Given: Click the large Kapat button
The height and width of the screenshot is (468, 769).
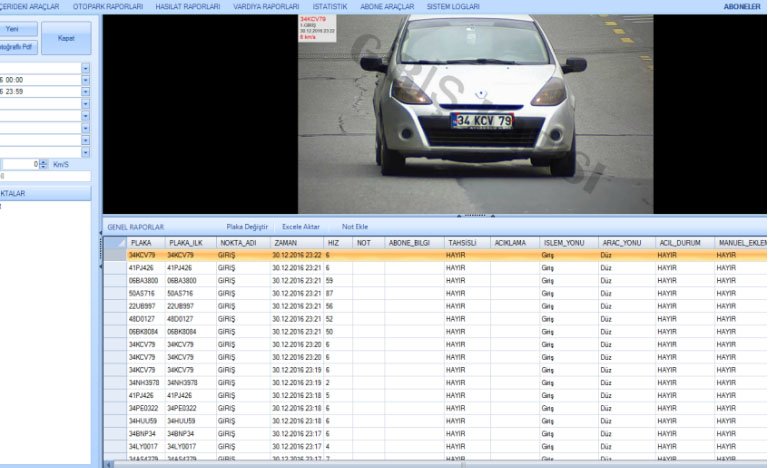Looking at the screenshot, I should (66, 38).
